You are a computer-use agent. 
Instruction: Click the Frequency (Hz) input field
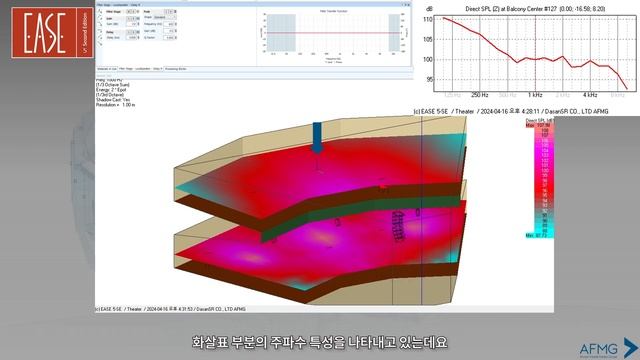[x=169, y=24]
